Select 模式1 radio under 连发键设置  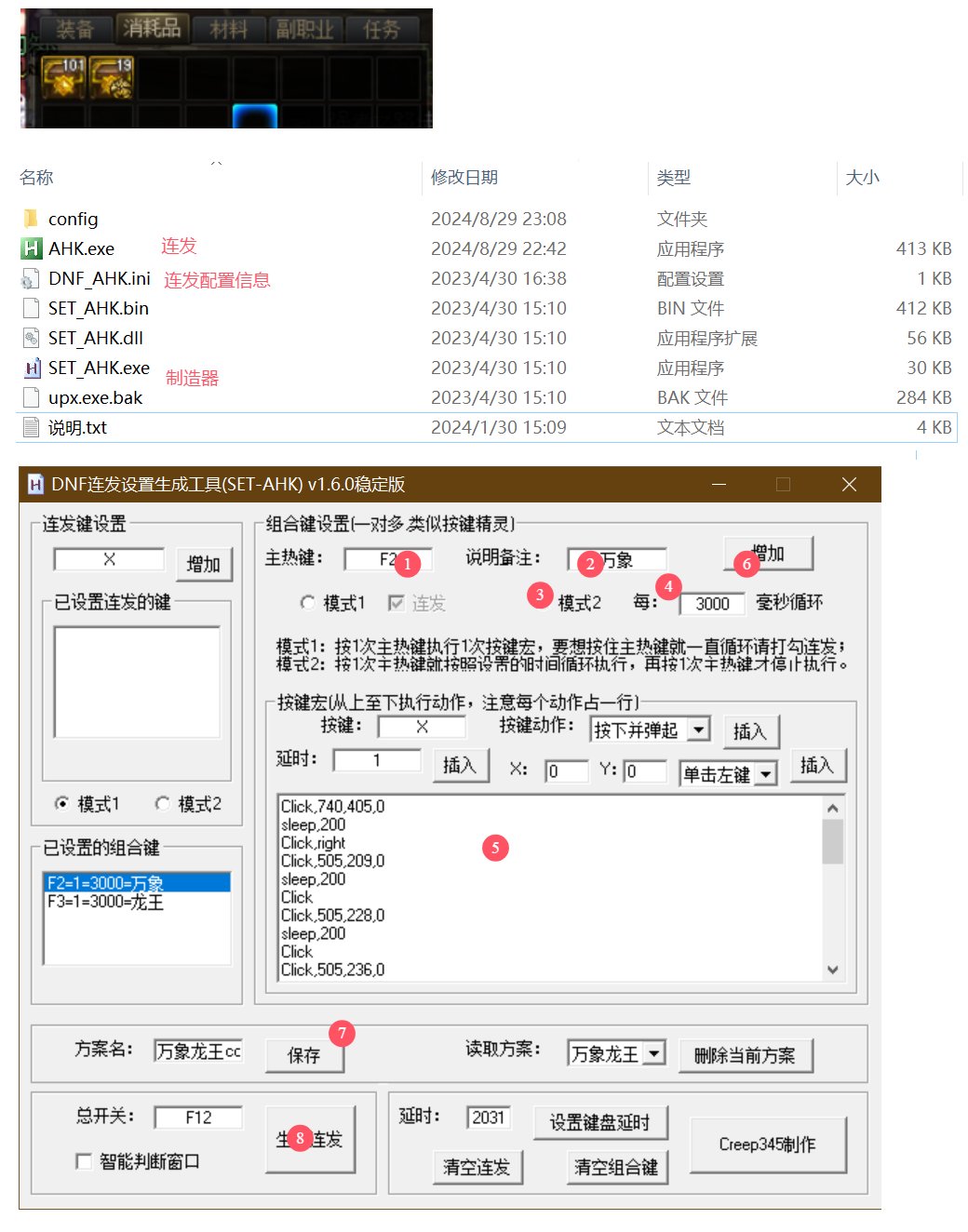(61, 803)
